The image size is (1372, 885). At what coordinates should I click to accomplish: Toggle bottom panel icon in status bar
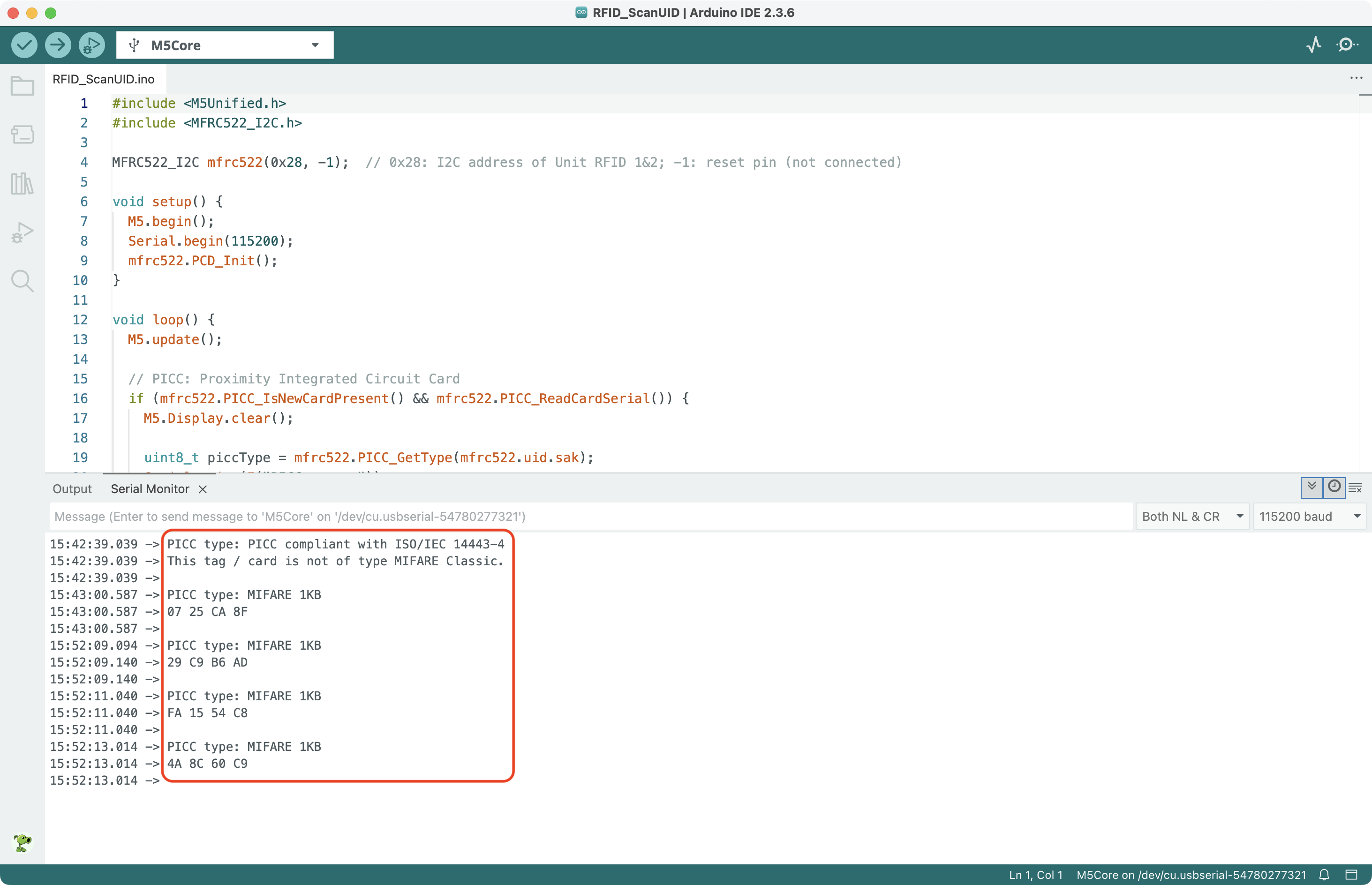[1351, 875]
